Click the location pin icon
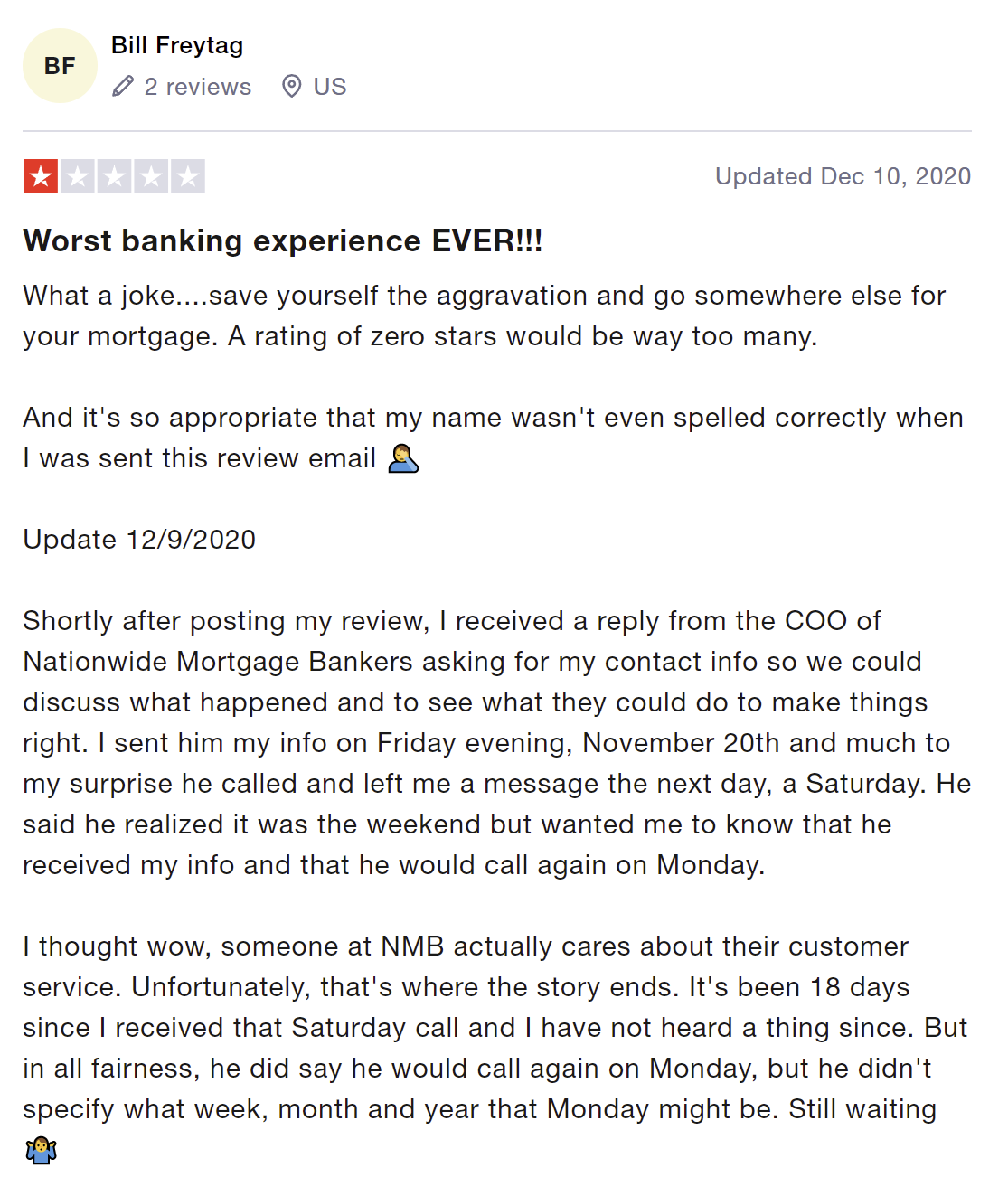This screenshot has width=1008, height=1196. [291, 87]
